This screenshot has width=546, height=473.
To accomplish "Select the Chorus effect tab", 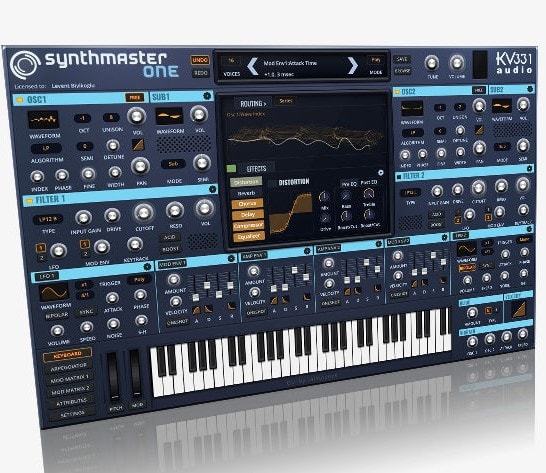I will [247, 204].
